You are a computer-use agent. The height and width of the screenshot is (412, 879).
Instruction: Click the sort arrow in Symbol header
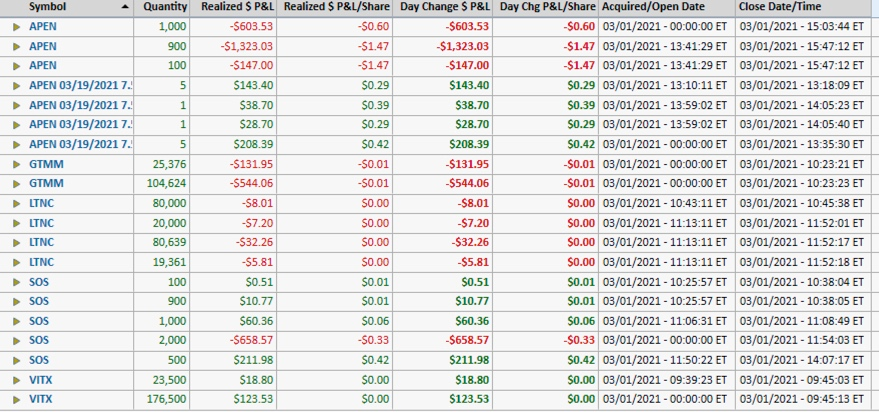[124, 7]
